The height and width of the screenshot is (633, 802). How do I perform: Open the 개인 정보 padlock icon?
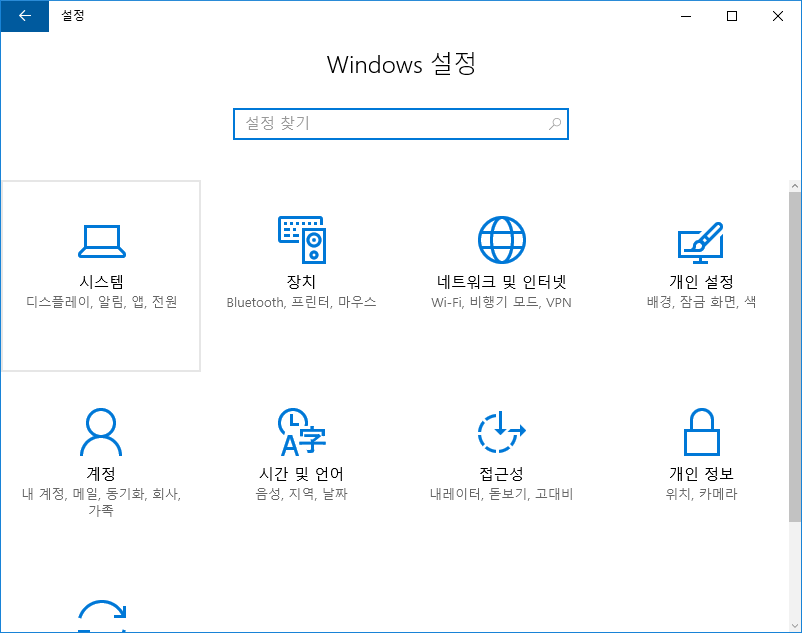coord(702,432)
